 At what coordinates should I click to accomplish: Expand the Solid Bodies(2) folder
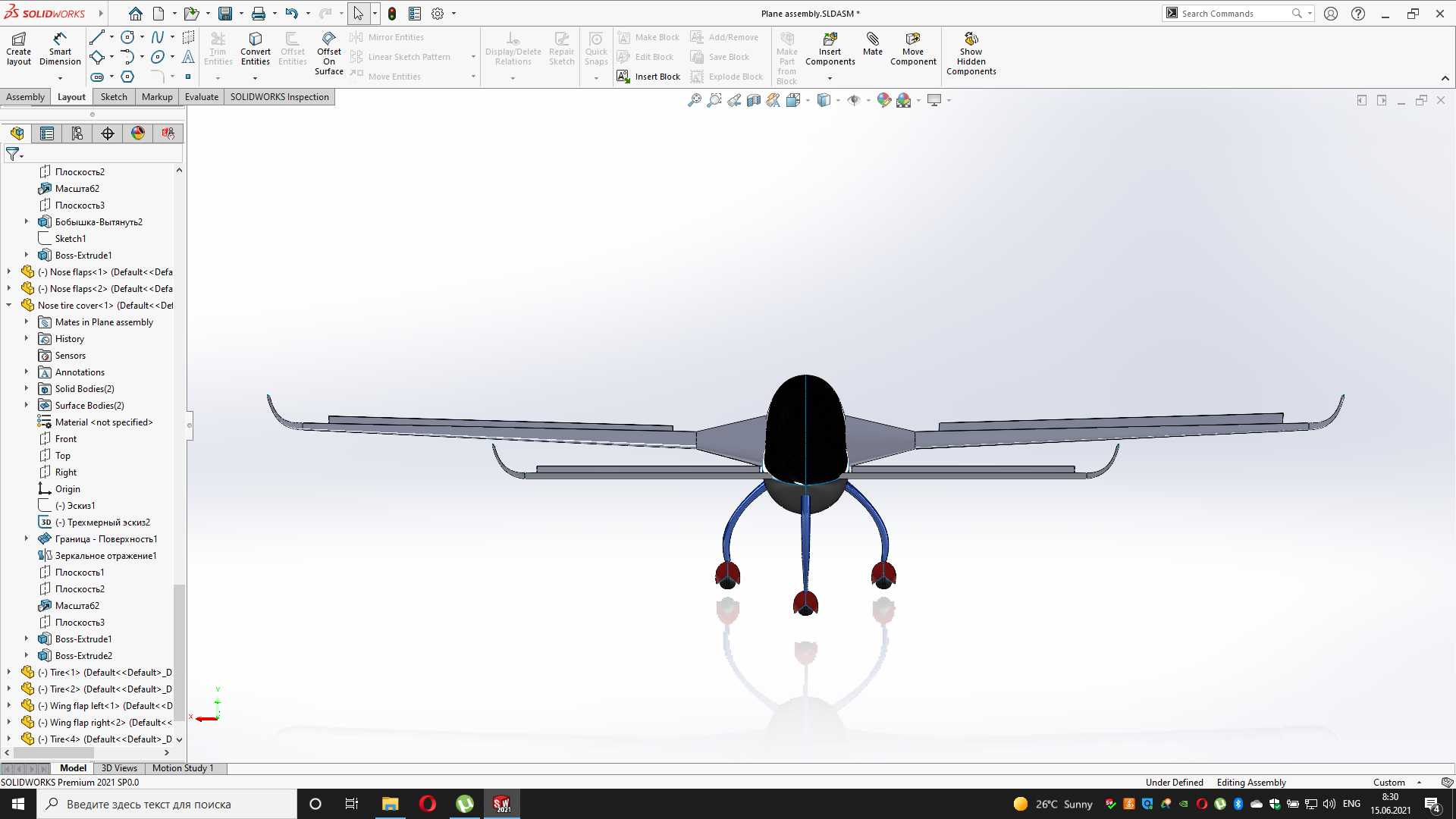27,389
